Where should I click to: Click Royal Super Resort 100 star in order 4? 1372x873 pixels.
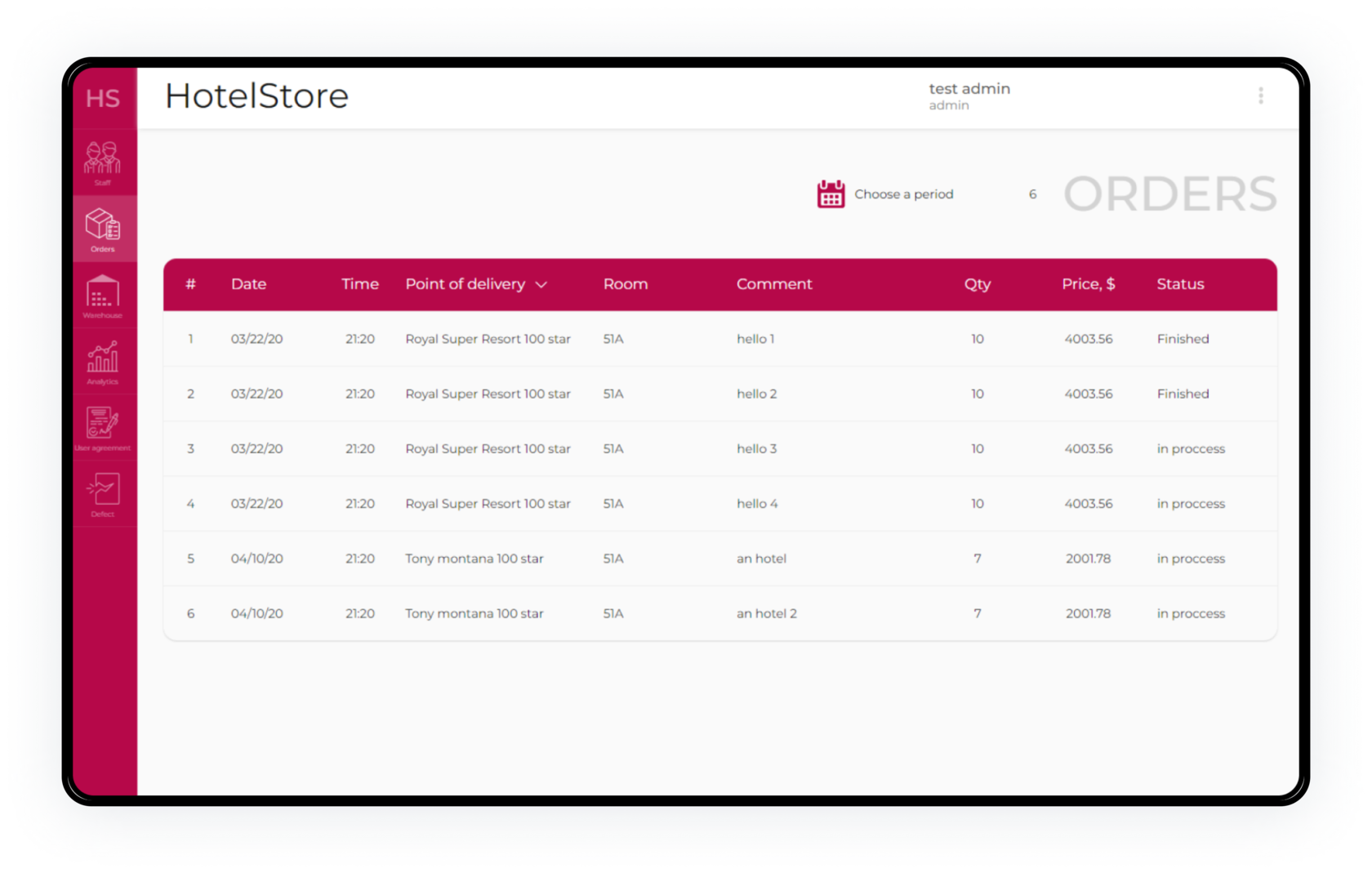click(x=488, y=504)
